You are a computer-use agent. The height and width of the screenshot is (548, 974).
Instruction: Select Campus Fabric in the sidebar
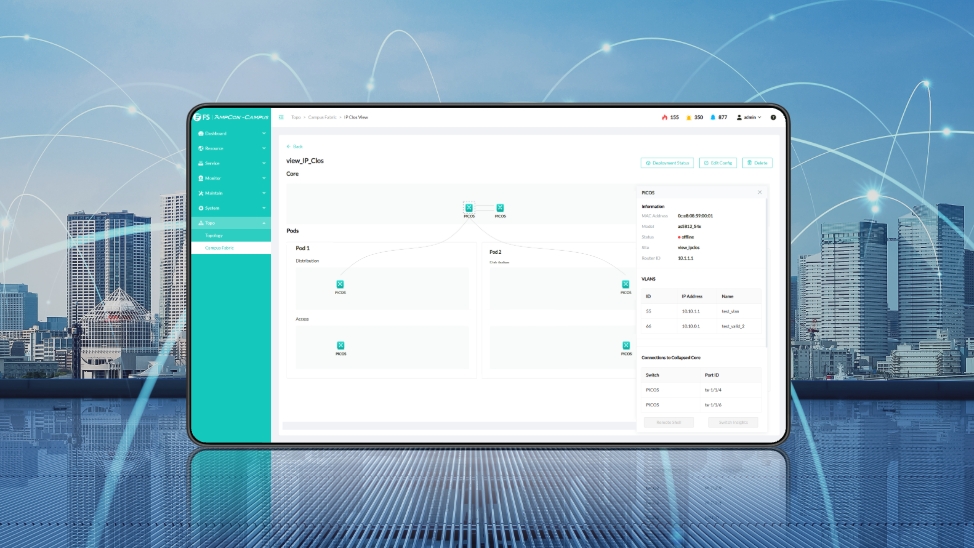click(x=220, y=247)
